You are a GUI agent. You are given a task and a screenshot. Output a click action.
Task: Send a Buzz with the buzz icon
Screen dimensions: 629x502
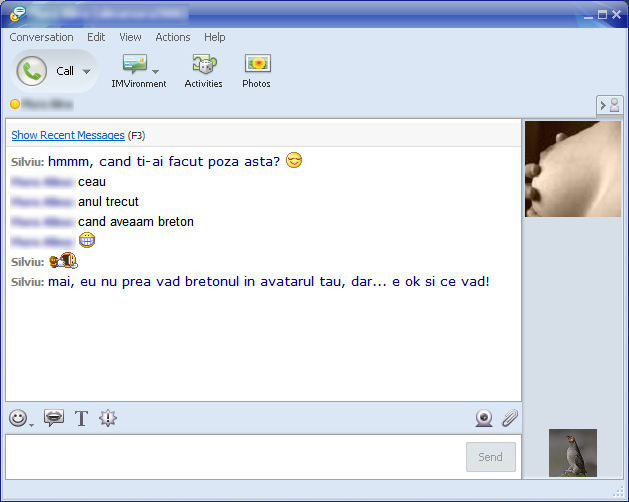pos(108,418)
